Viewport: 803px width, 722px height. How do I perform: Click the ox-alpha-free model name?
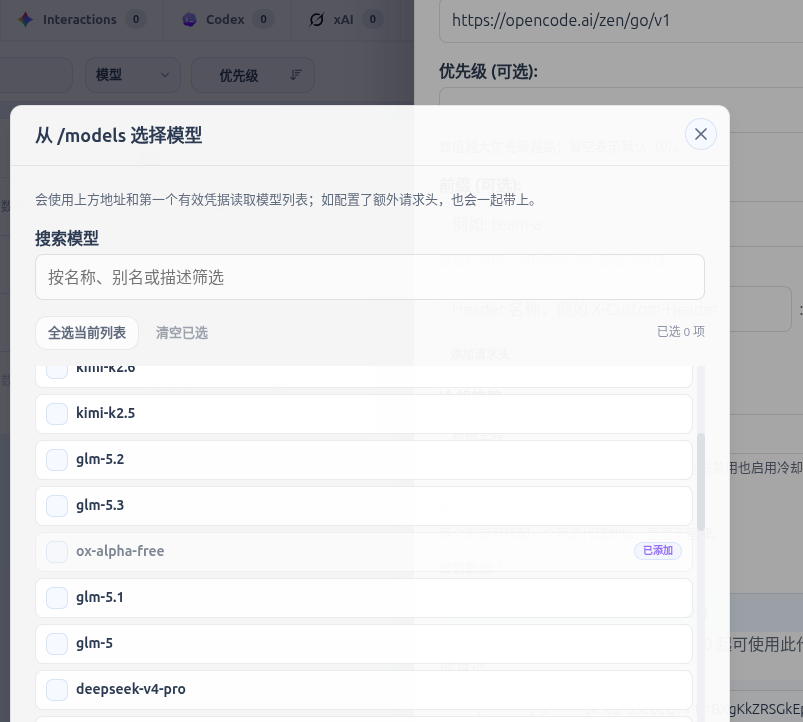120,551
